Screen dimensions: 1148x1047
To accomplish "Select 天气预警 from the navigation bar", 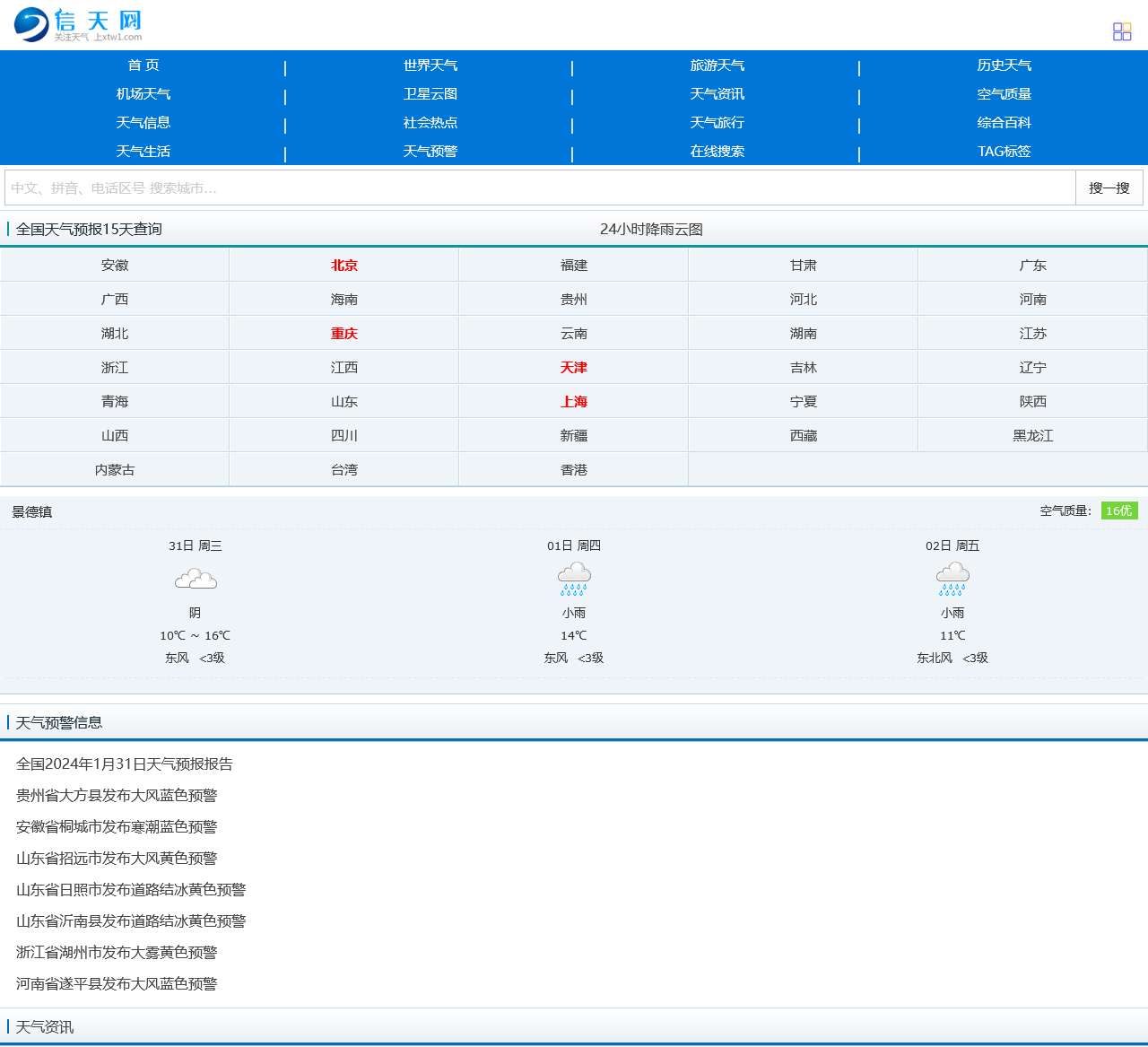I will point(430,152).
